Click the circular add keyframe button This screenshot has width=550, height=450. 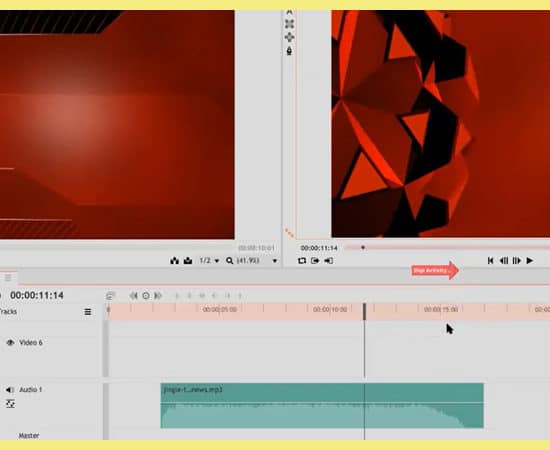(x=146, y=296)
